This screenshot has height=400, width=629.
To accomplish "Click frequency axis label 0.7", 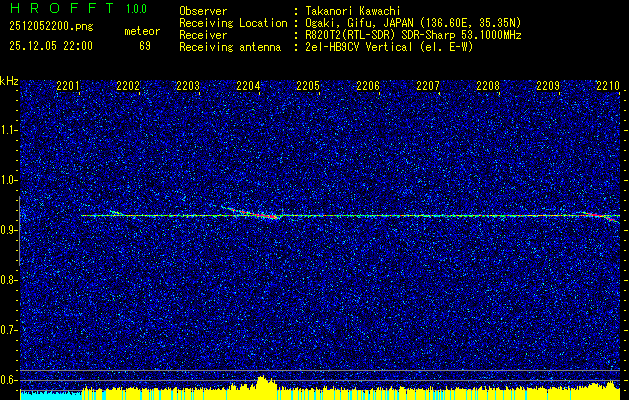I will (x=8, y=330).
